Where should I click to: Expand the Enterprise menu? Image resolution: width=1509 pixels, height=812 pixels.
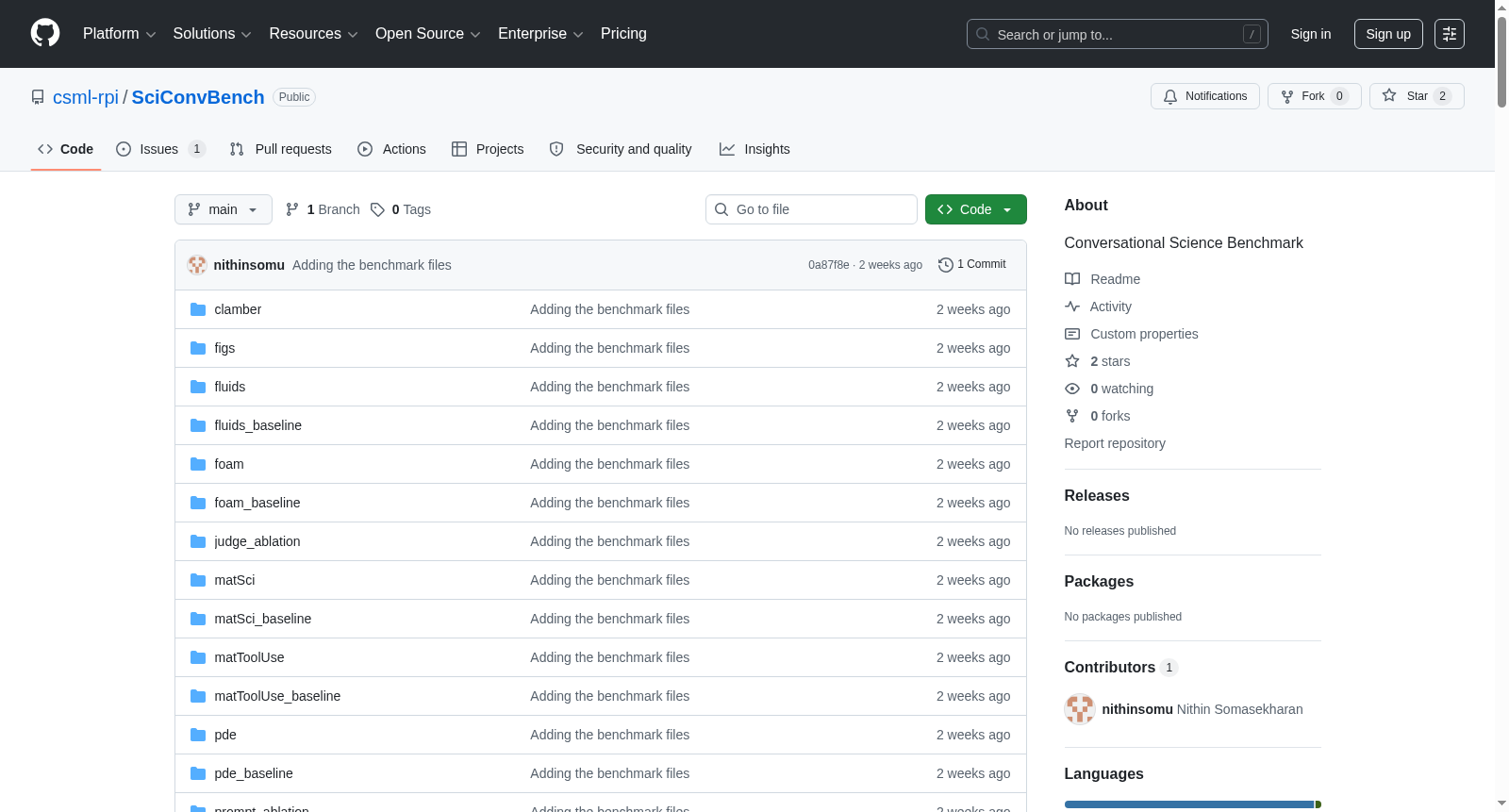click(x=540, y=34)
